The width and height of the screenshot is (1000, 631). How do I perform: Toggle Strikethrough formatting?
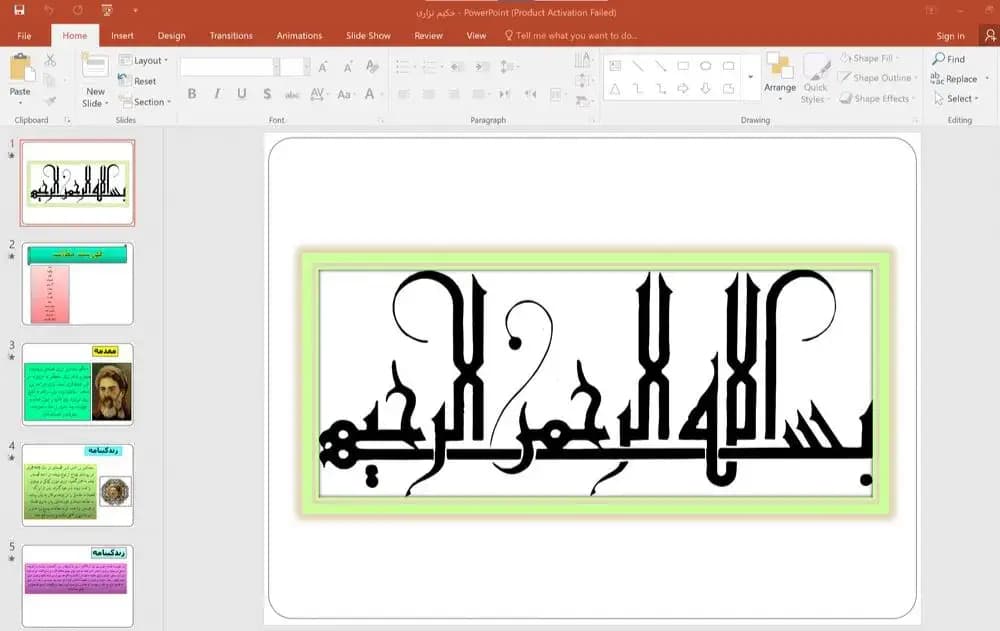tap(292, 94)
